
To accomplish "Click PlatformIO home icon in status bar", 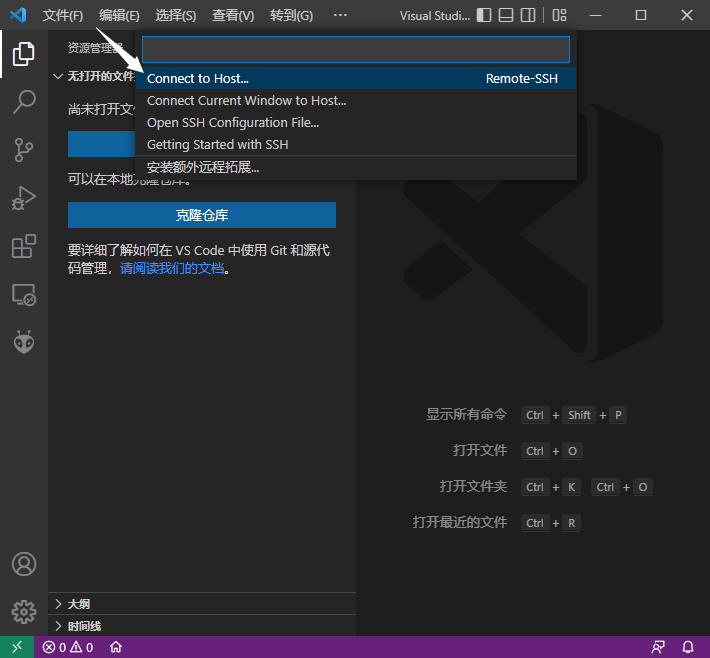I will (x=116, y=647).
